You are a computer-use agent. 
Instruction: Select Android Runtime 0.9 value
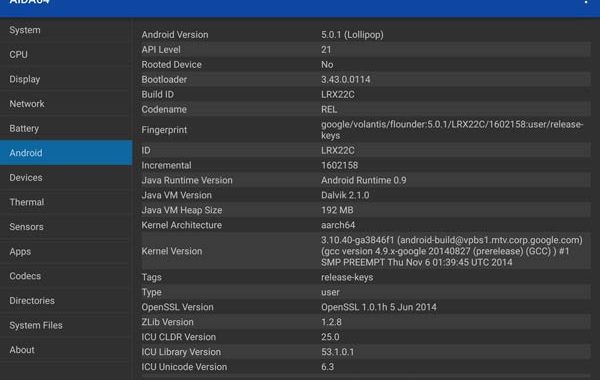(364, 180)
